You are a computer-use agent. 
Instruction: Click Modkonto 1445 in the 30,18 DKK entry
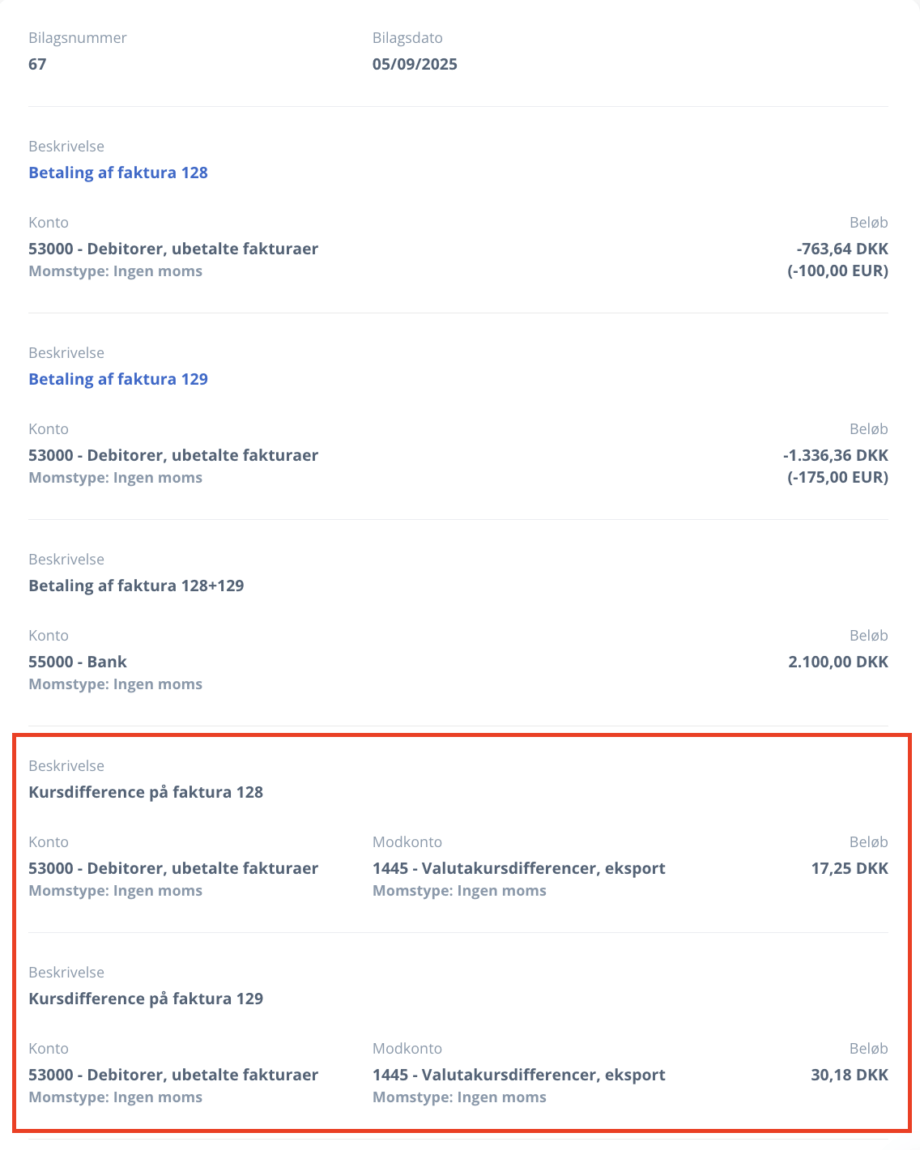pyautogui.click(x=518, y=1075)
